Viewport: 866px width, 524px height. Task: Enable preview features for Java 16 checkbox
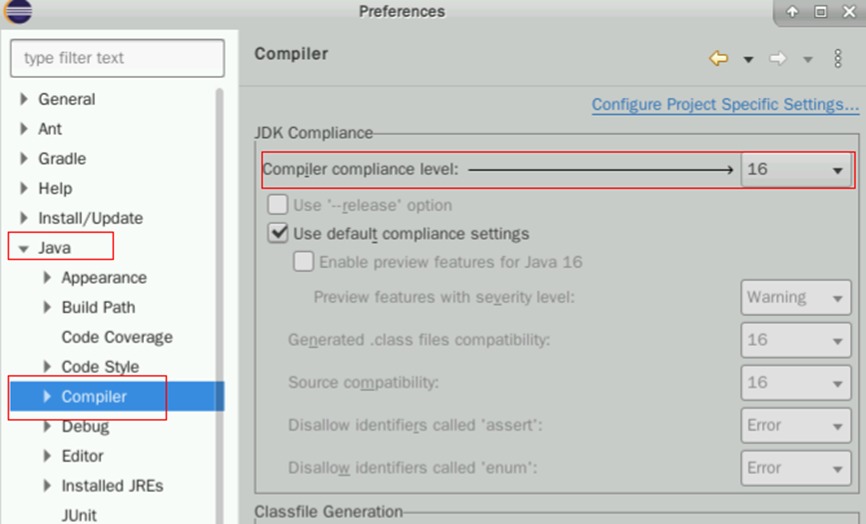303,262
